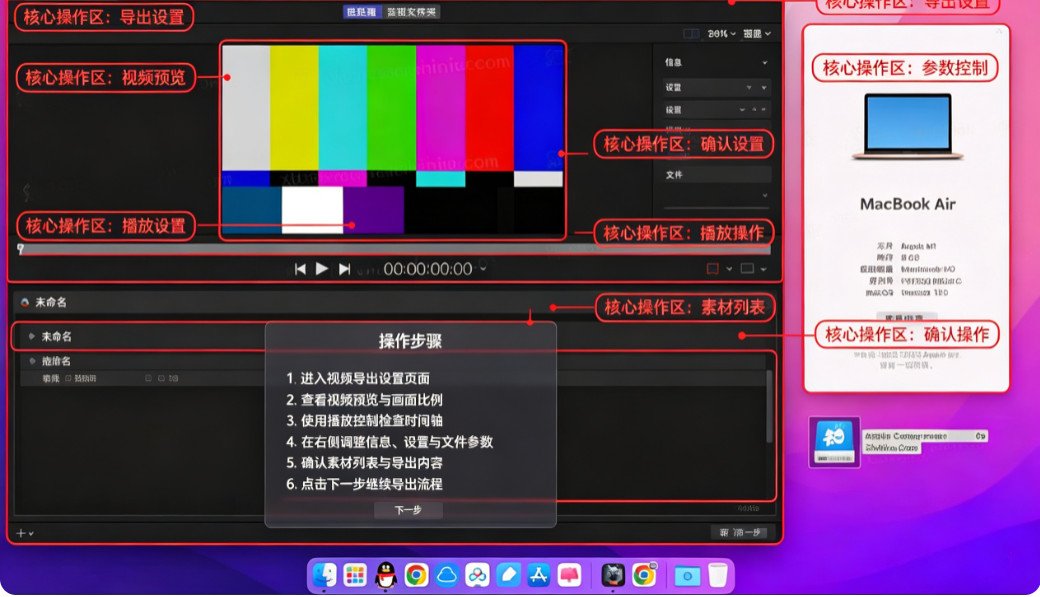Open QQ penguin app in the Dock

(x=385, y=575)
